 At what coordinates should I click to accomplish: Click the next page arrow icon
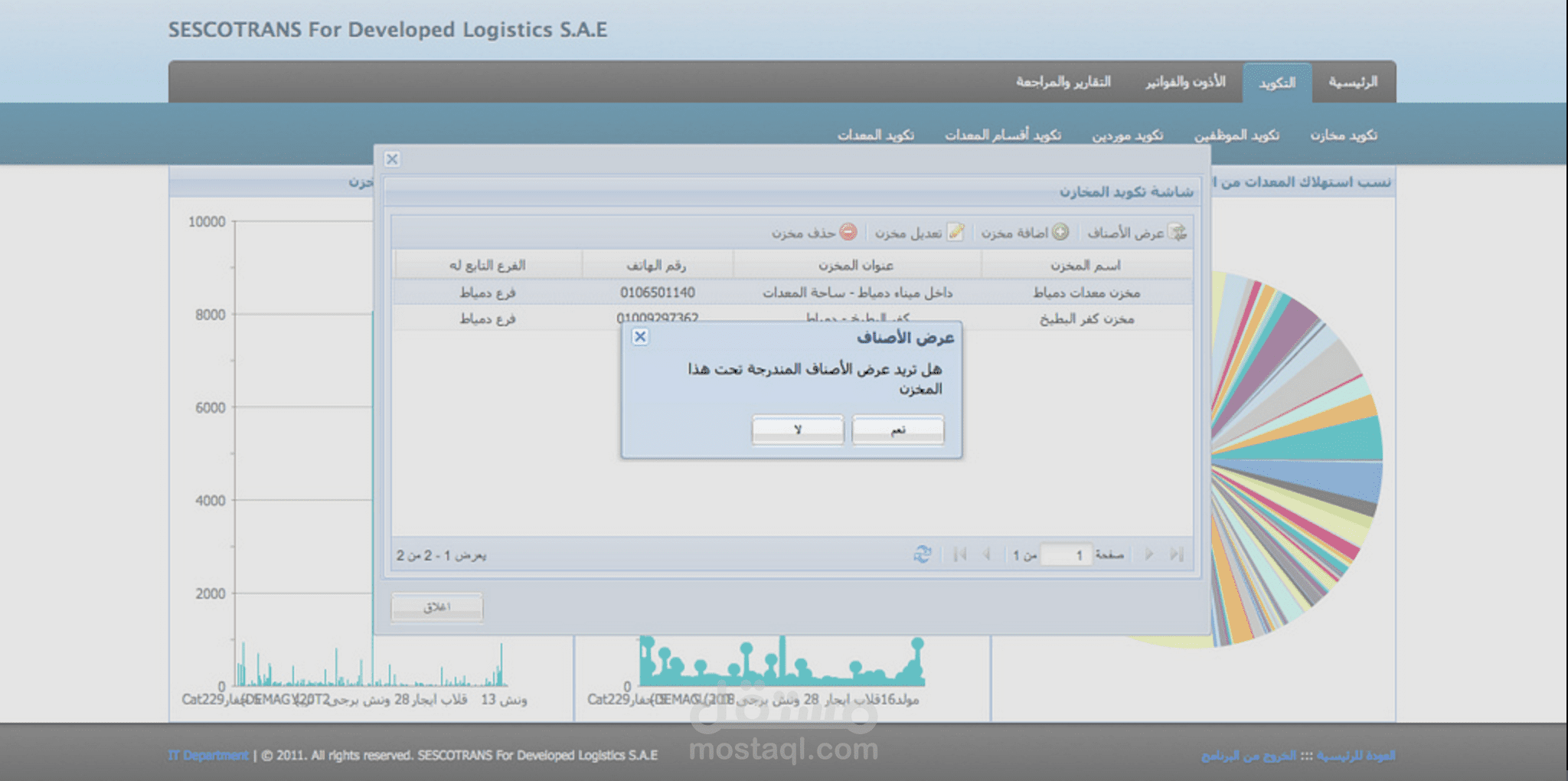(x=1148, y=553)
